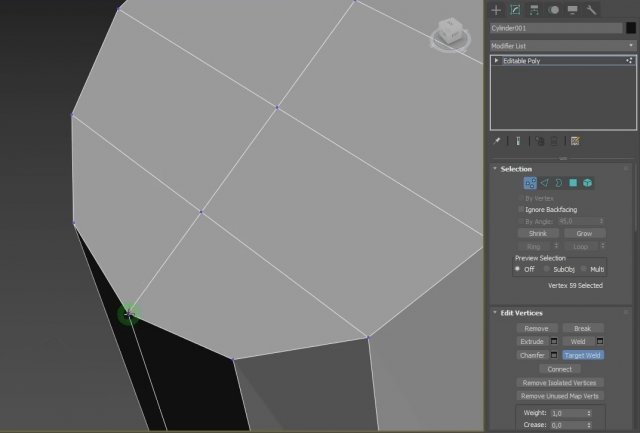Click the Pin Stack icon

[x=497, y=141]
